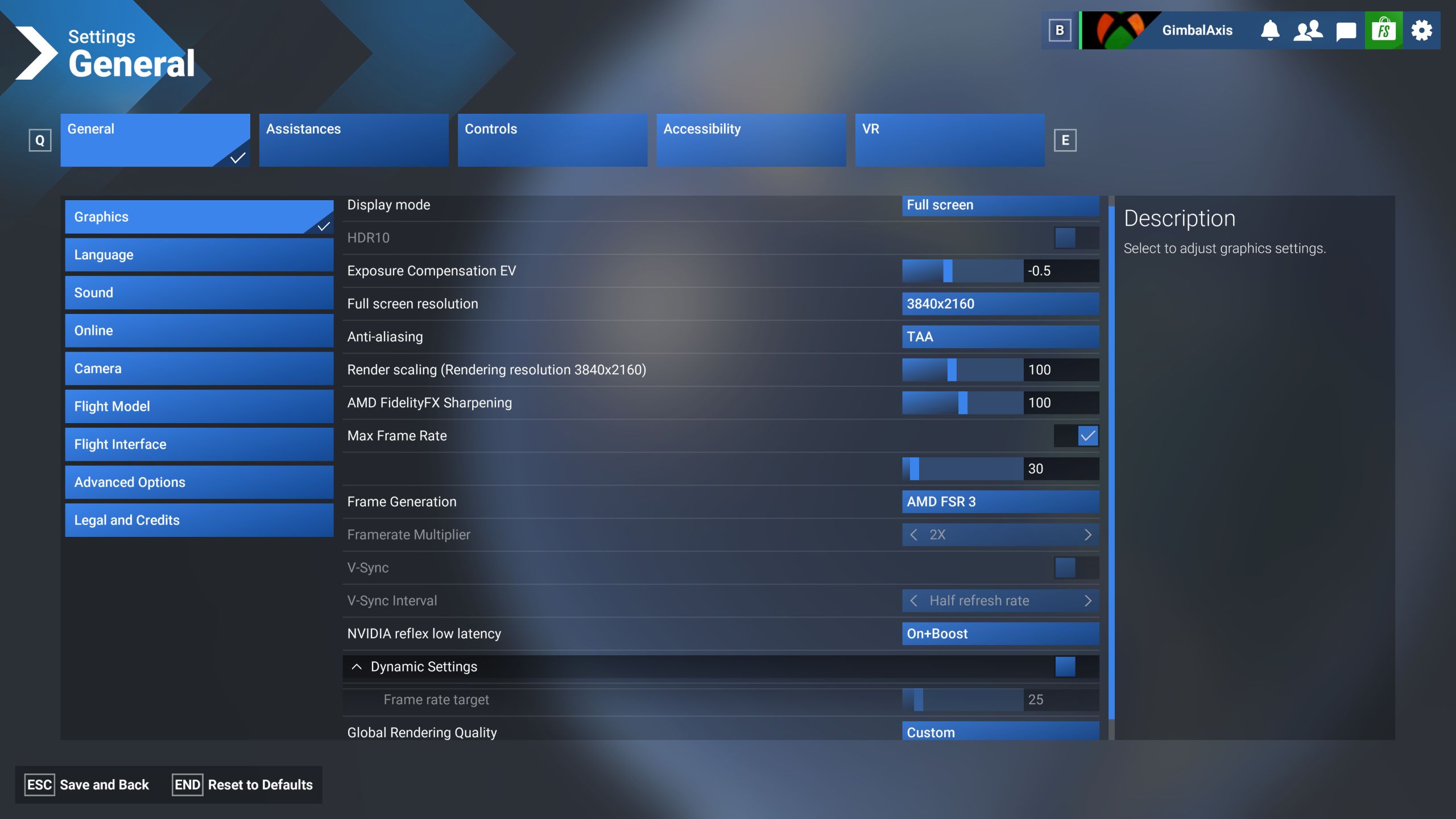Click Reset to Defaults button
1456x819 pixels.
(243, 785)
